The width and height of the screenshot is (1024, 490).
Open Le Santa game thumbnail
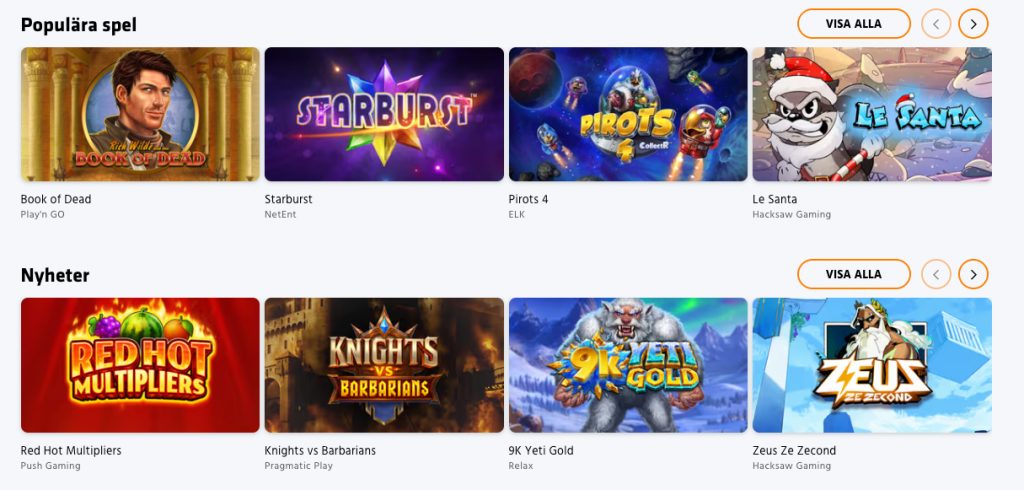(871, 114)
